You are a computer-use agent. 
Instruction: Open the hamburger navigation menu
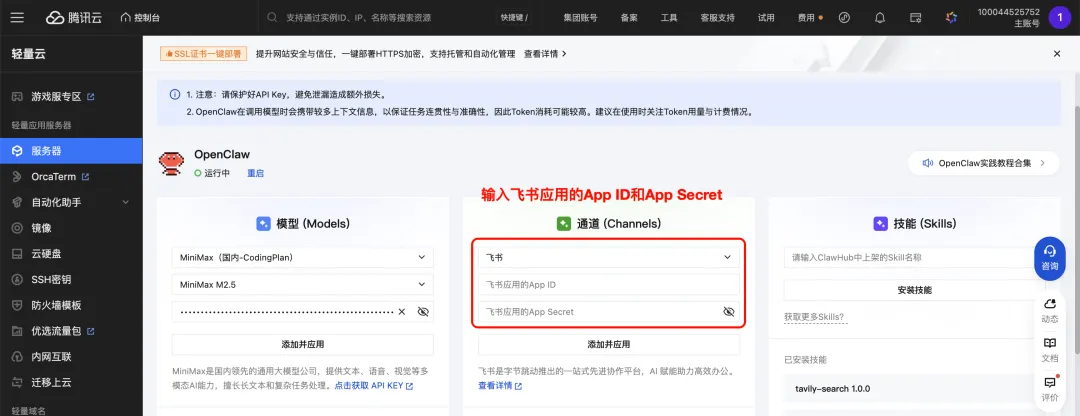tap(17, 17)
